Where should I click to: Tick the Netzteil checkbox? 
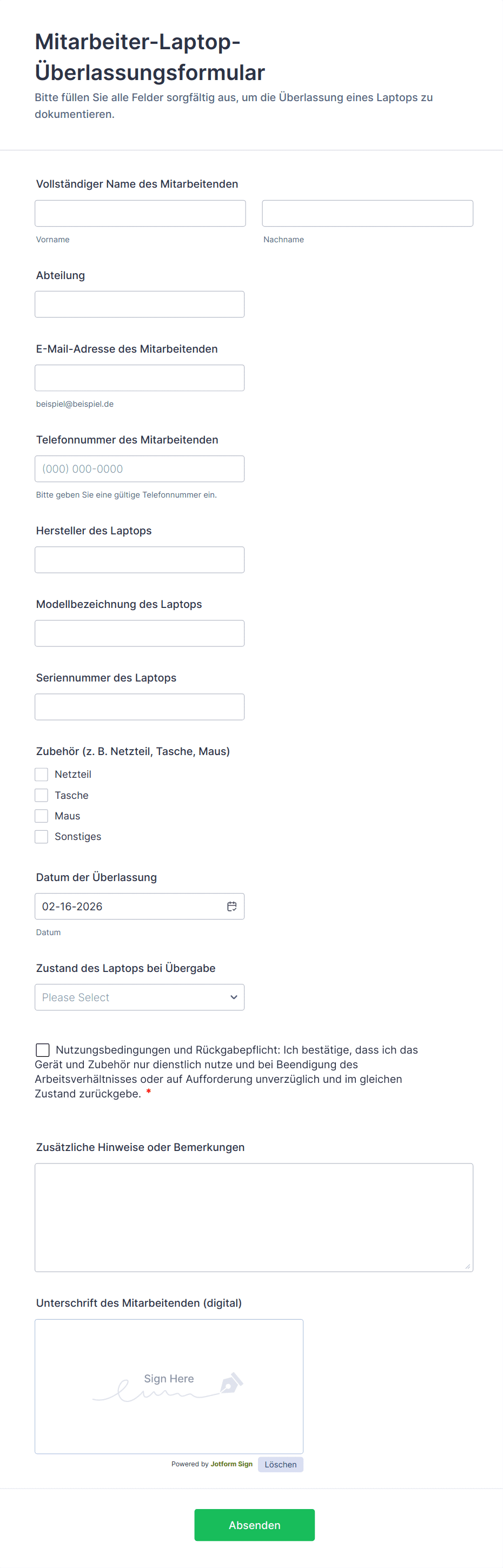coord(42,774)
